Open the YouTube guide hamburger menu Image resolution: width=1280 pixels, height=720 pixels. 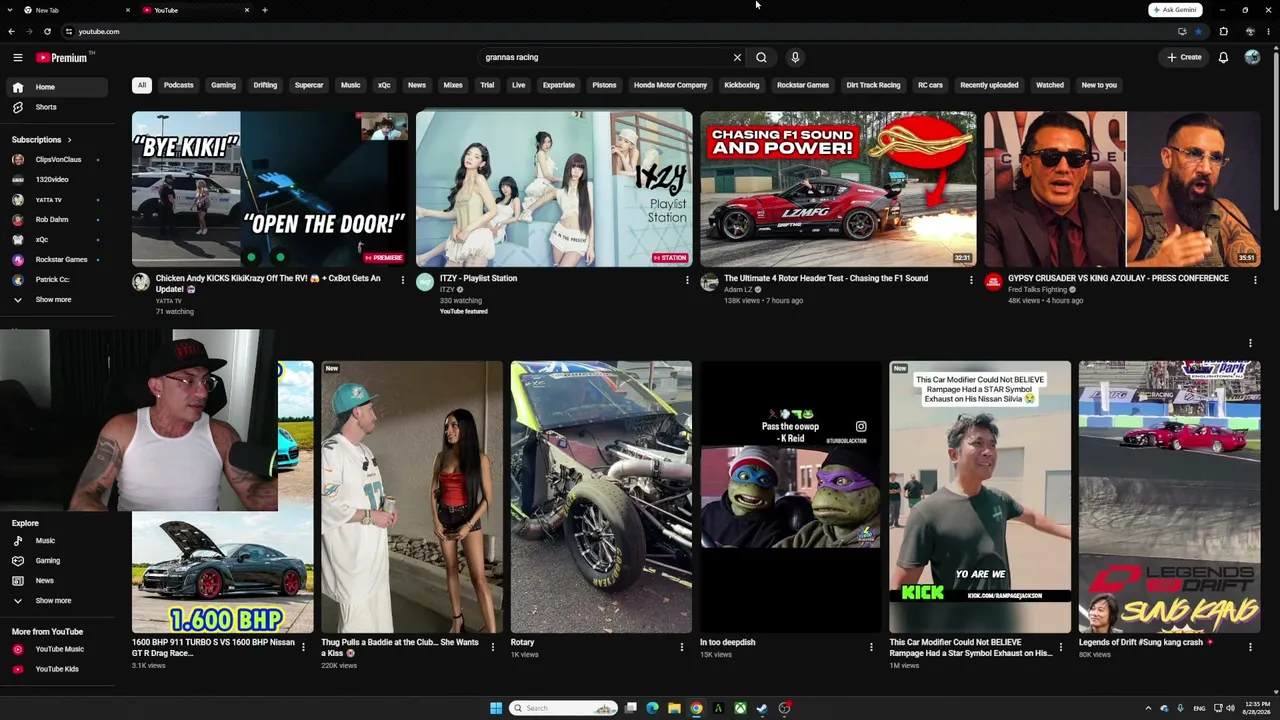coord(18,58)
